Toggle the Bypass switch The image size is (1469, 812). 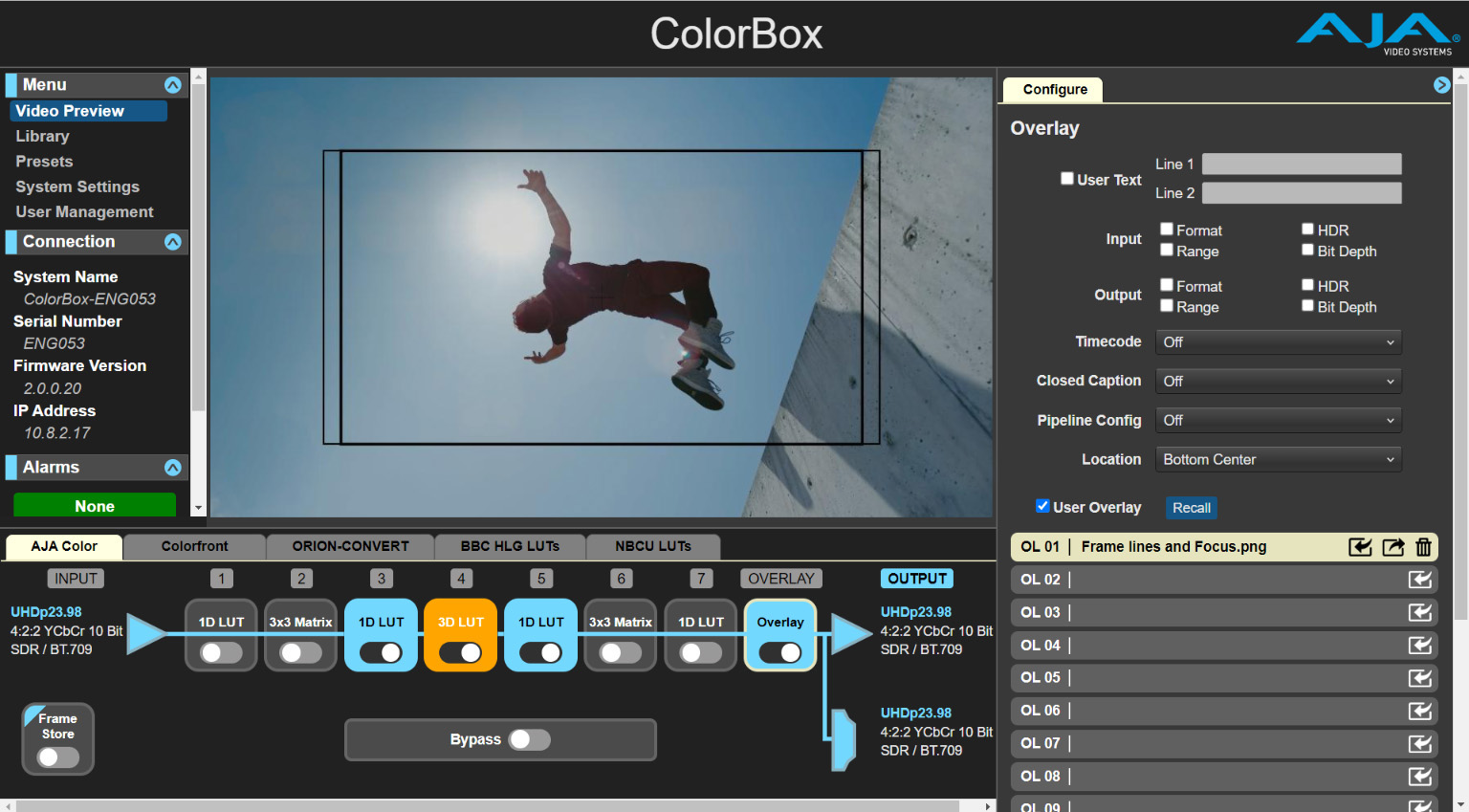(x=530, y=739)
